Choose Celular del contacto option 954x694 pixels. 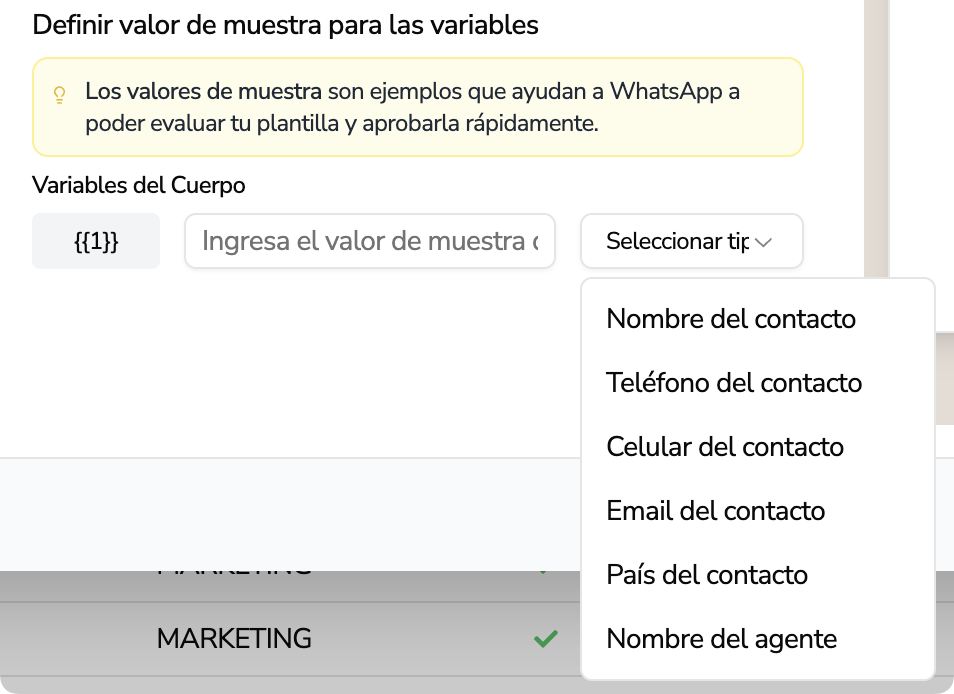click(757, 446)
